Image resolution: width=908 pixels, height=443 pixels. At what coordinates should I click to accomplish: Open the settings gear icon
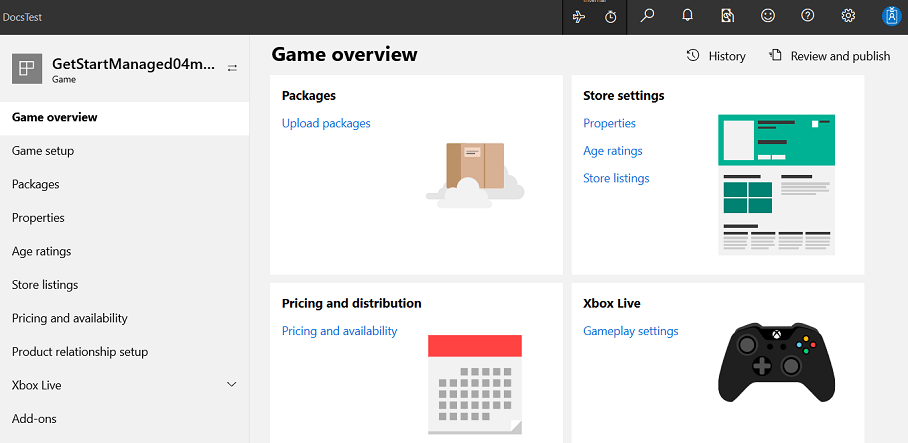pos(848,16)
